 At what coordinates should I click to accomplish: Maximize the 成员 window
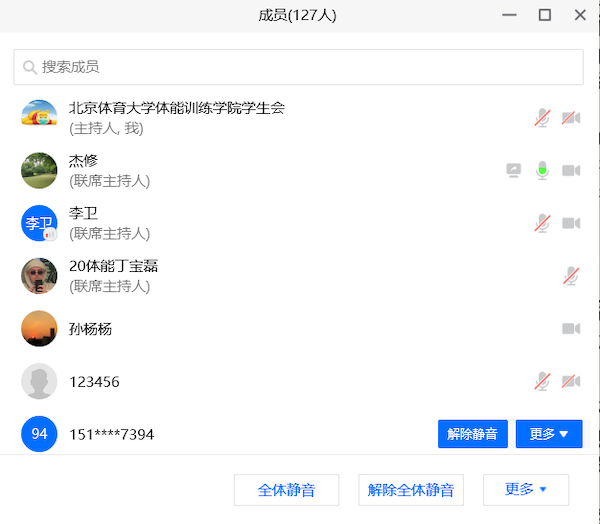pyautogui.click(x=545, y=15)
